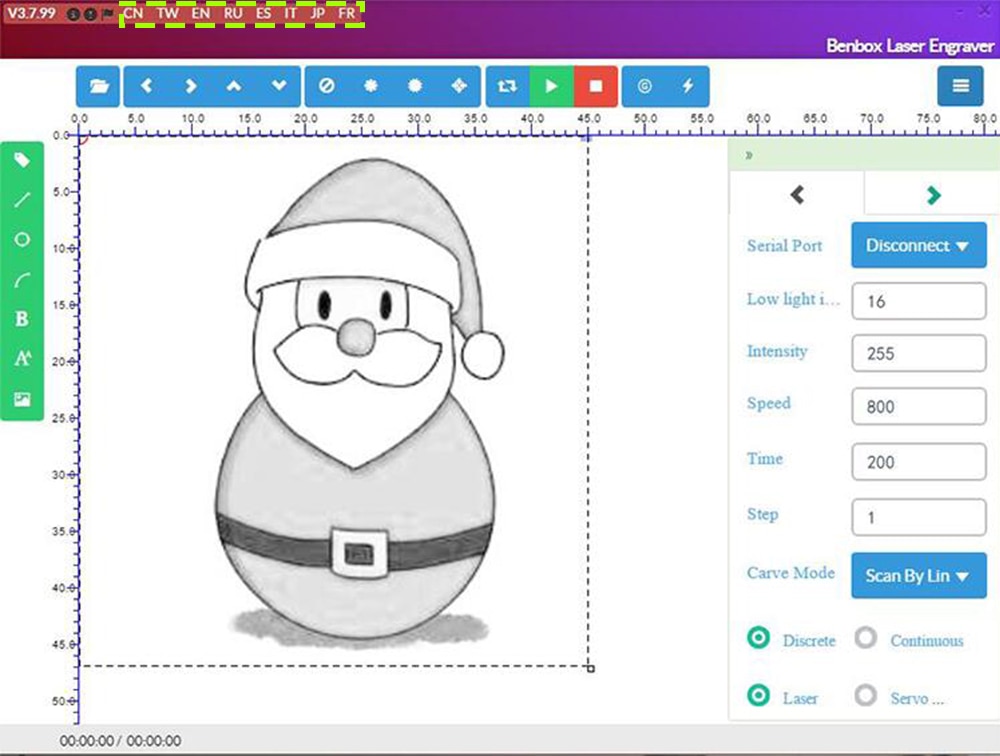Choose the bold B text tool

22,319
